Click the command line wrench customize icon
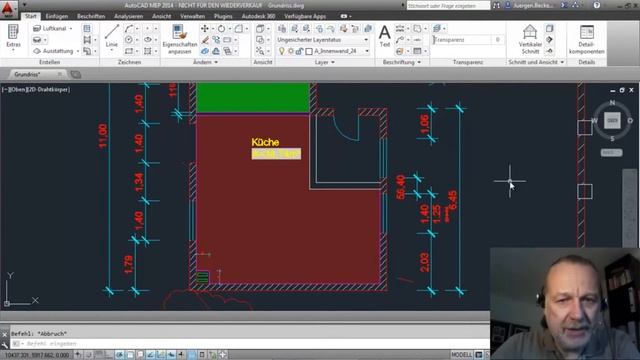This screenshot has width=640, height=360. [x=4, y=344]
